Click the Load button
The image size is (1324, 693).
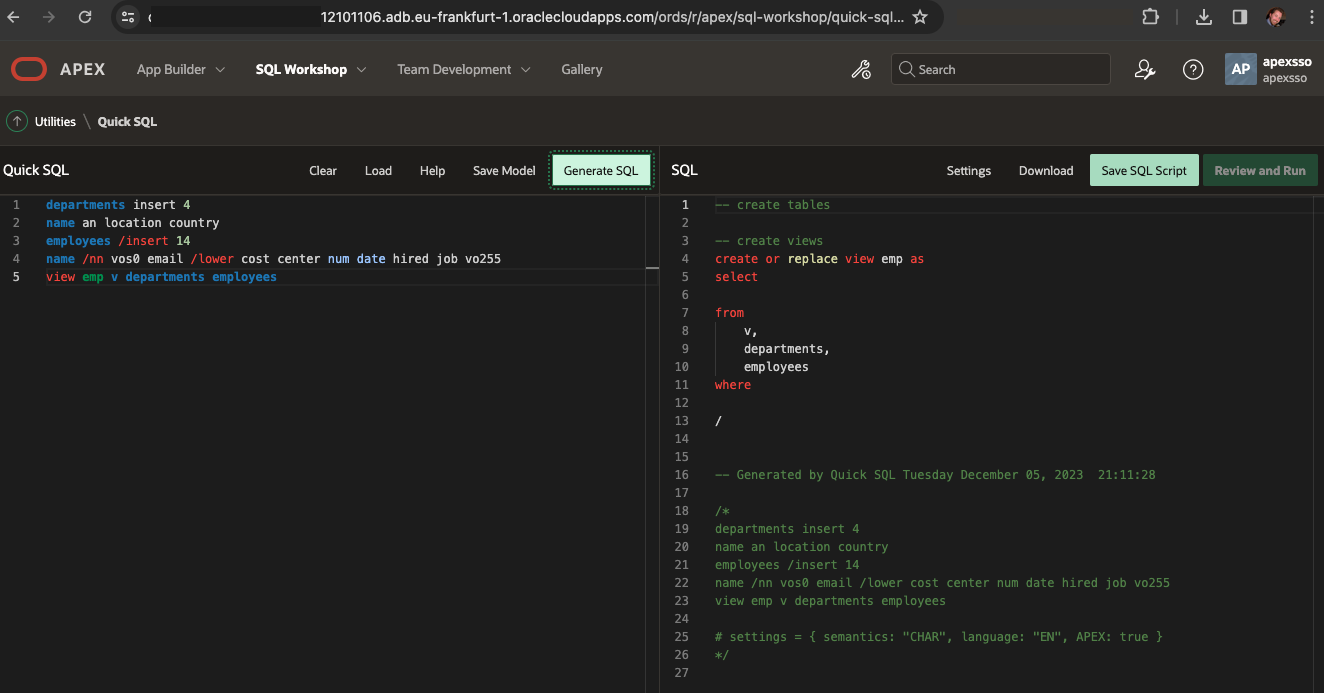(378, 170)
